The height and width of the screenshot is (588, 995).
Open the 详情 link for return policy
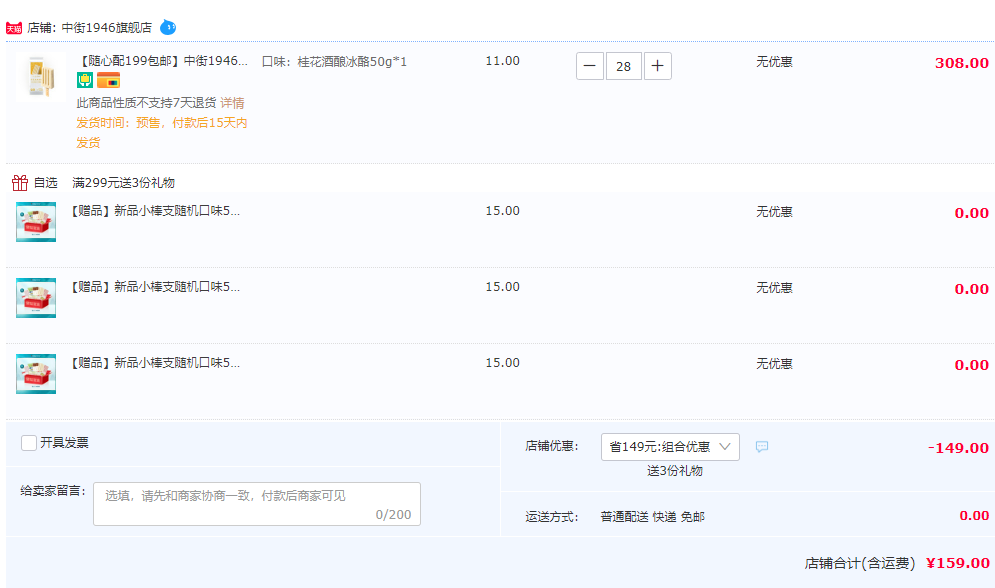(x=232, y=103)
